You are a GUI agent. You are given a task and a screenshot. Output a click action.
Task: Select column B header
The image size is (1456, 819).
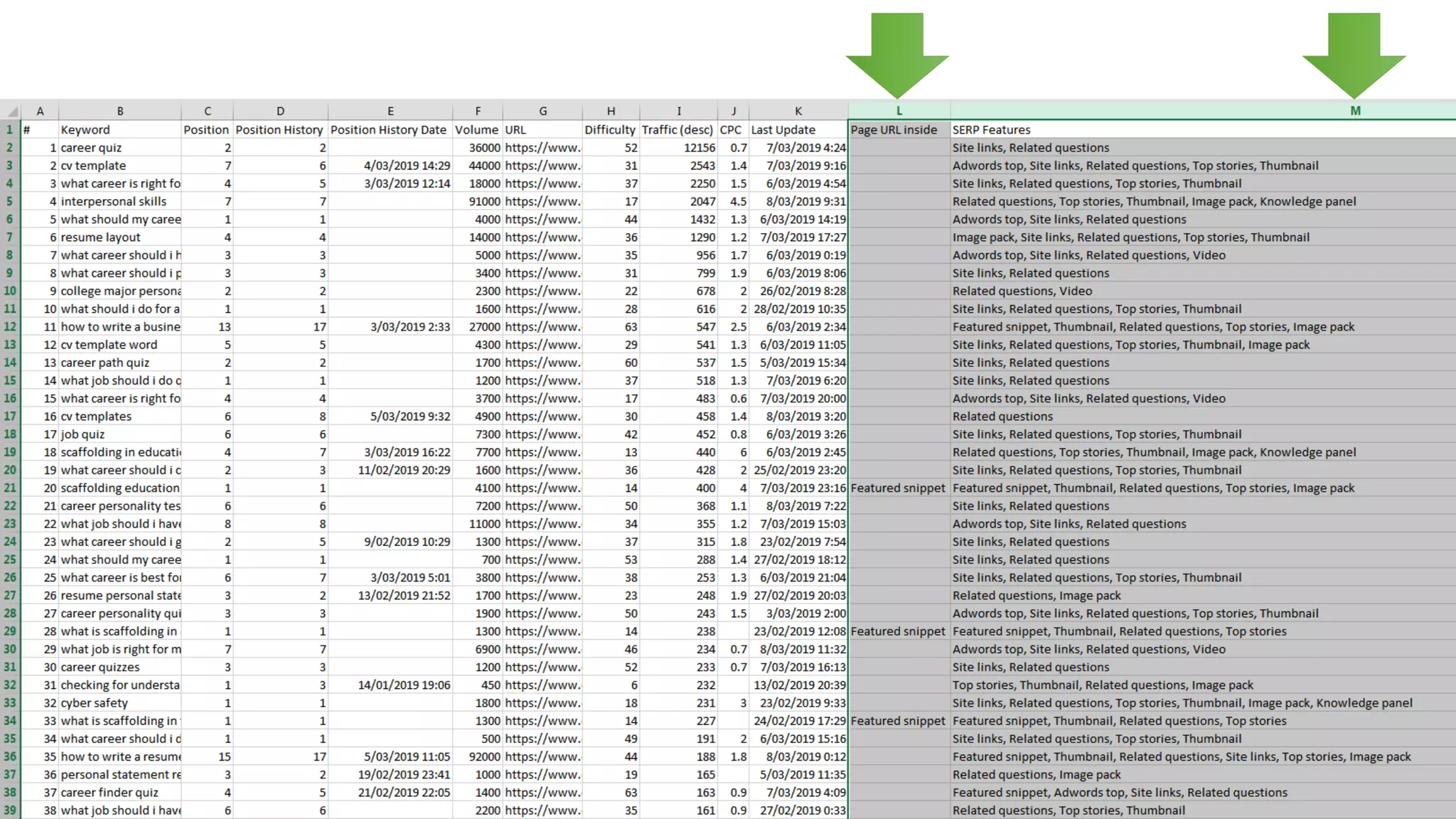click(x=120, y=111)
